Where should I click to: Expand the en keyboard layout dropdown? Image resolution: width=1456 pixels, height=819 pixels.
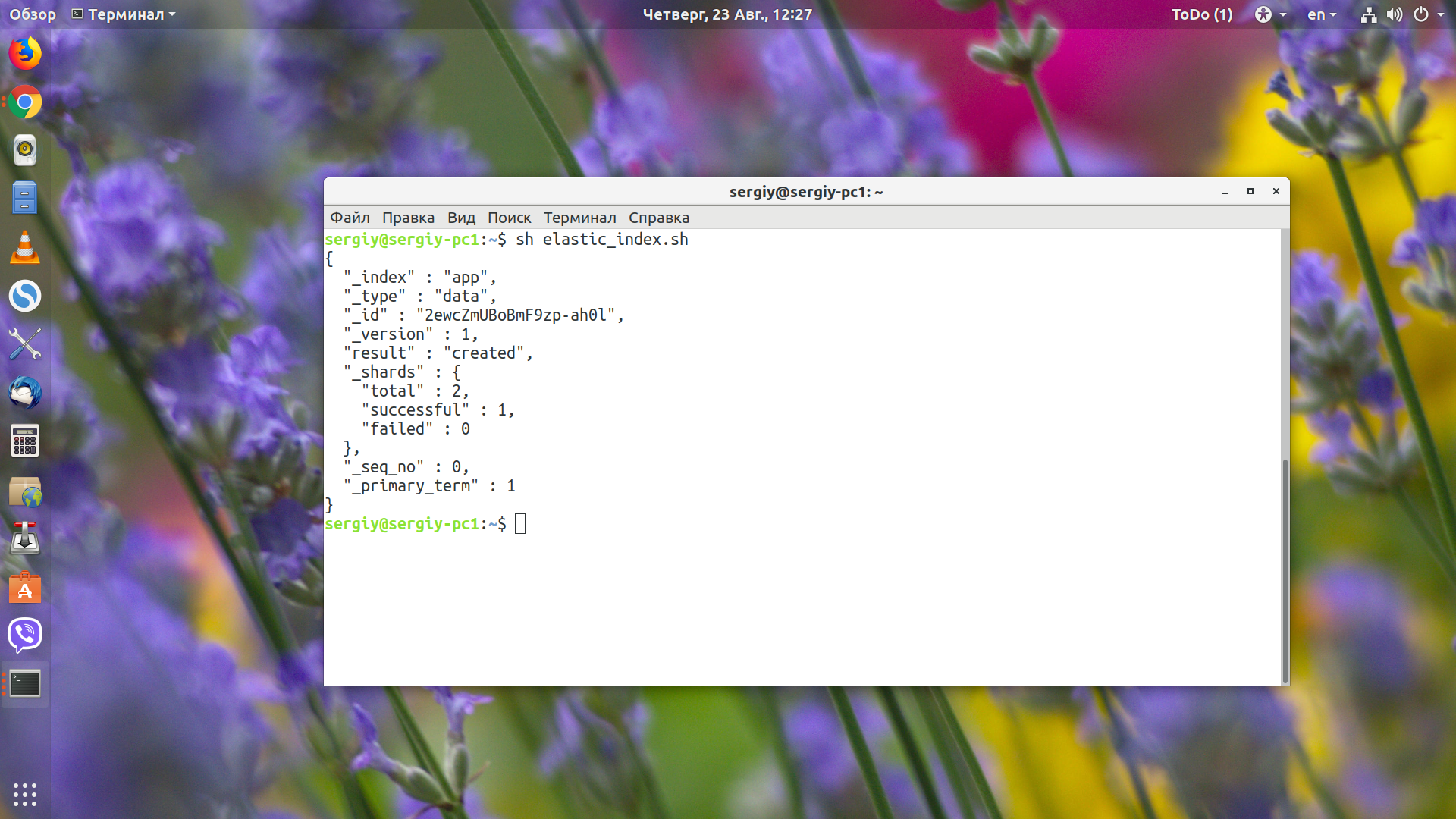click(x=1322, y=14)
